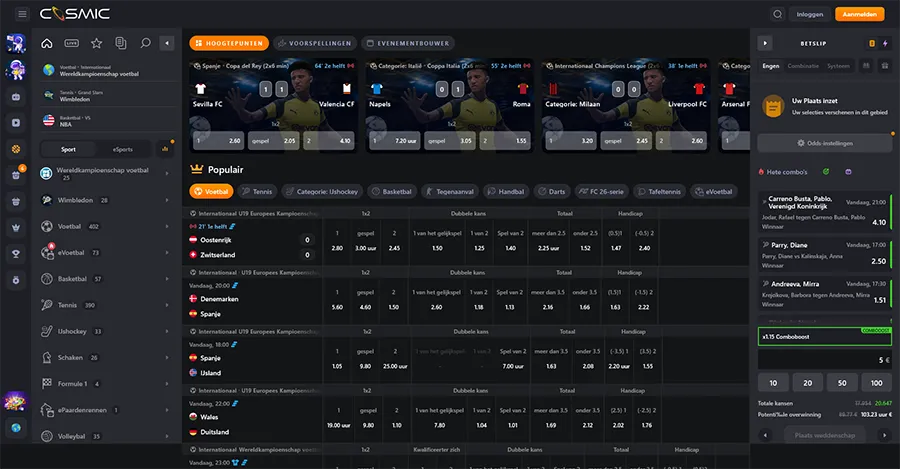Viewport: 900px width, 469px height.
Task: Click the globe language icon
Action: (15, 428)
